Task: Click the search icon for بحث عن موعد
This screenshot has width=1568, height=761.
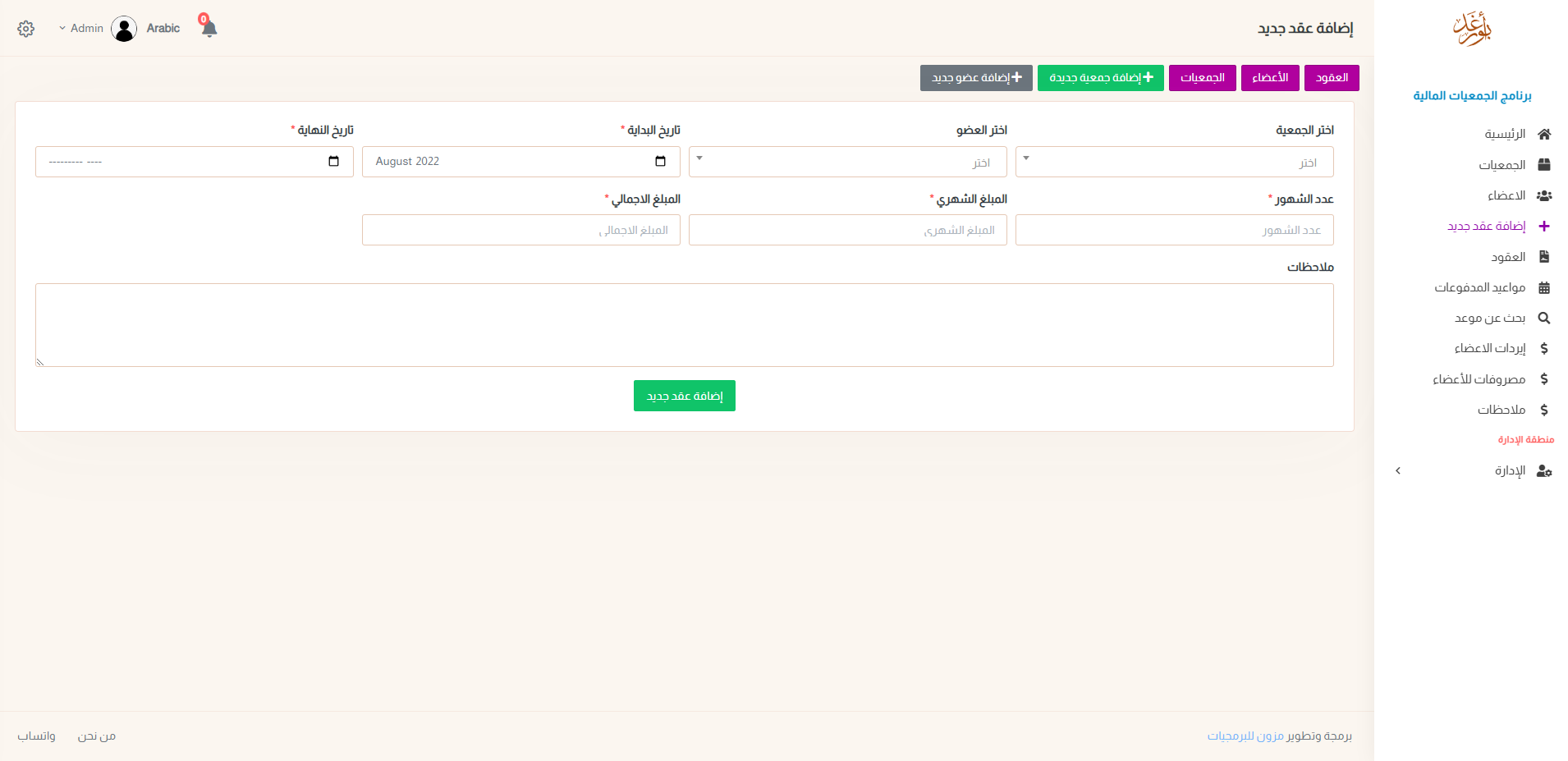Action: point(1544,319)
